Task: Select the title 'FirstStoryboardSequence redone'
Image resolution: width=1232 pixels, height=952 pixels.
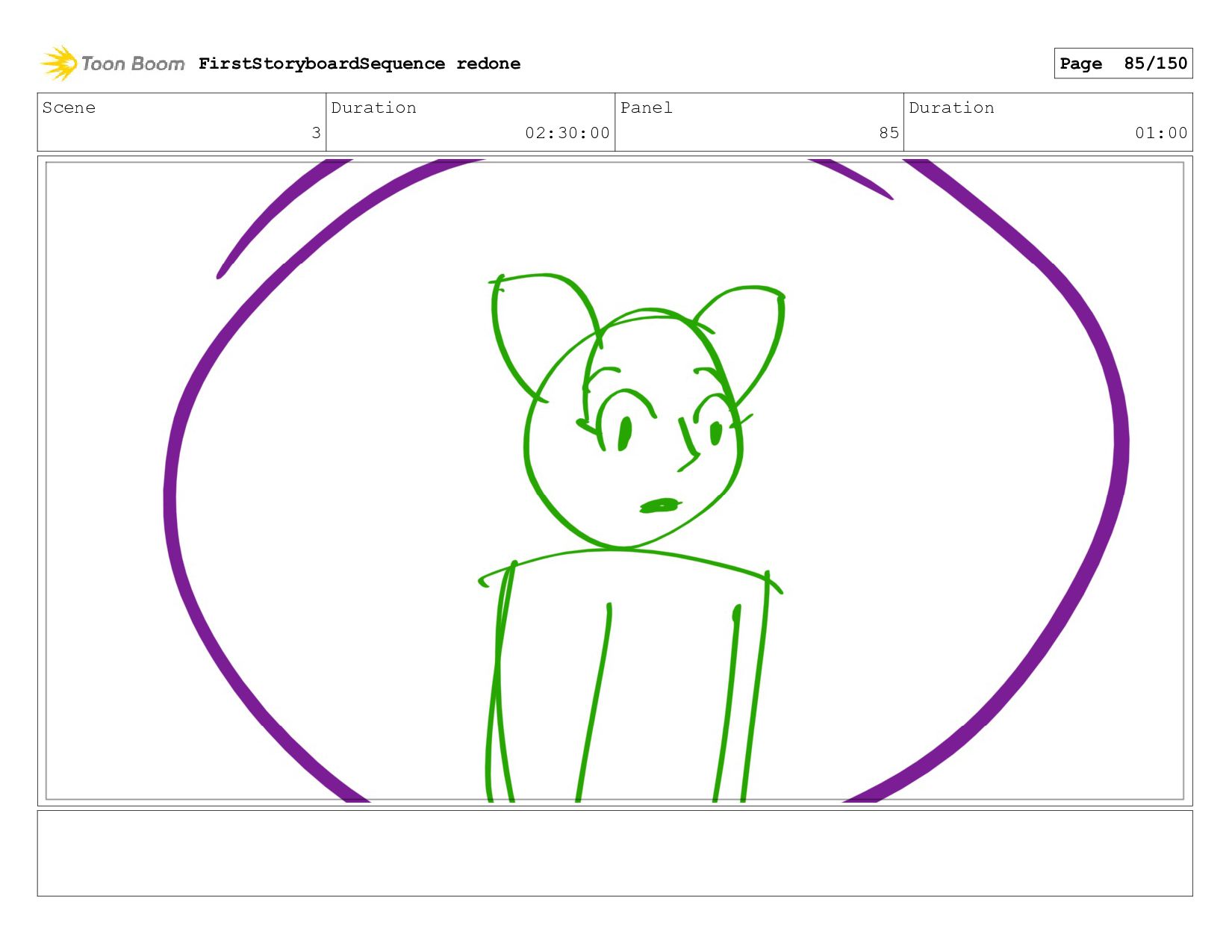Action: click(x=359, y=63)
